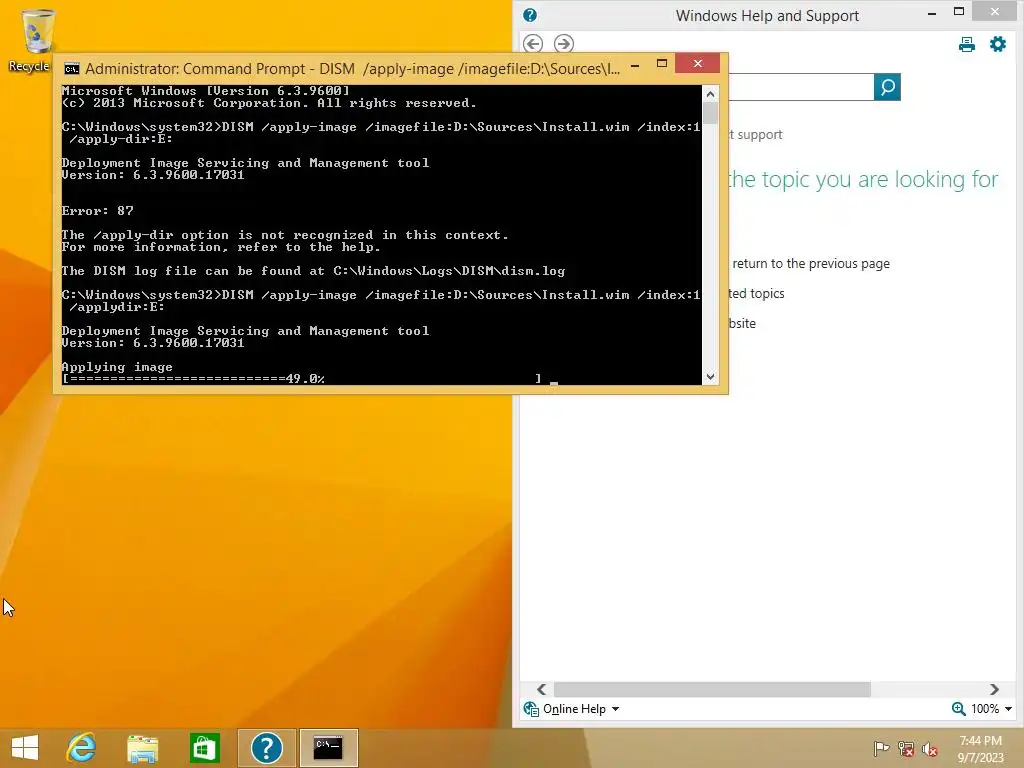1024x768 pixels.
Task: Click the "Error: 87" line in console
Action: (x=97, y=211)
